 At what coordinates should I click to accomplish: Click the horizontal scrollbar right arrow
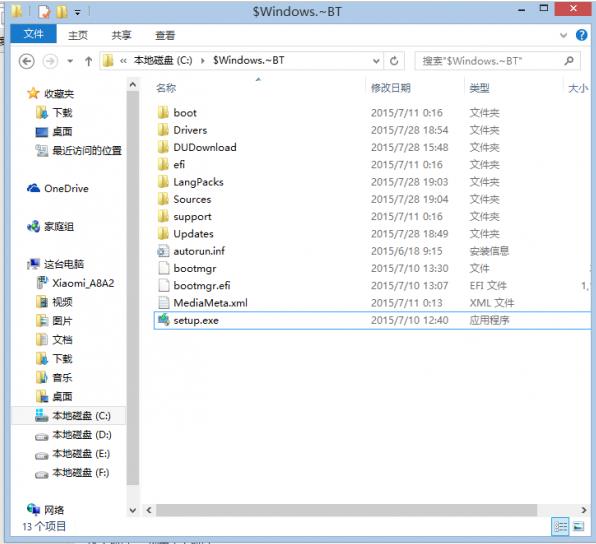click(584, 510)
